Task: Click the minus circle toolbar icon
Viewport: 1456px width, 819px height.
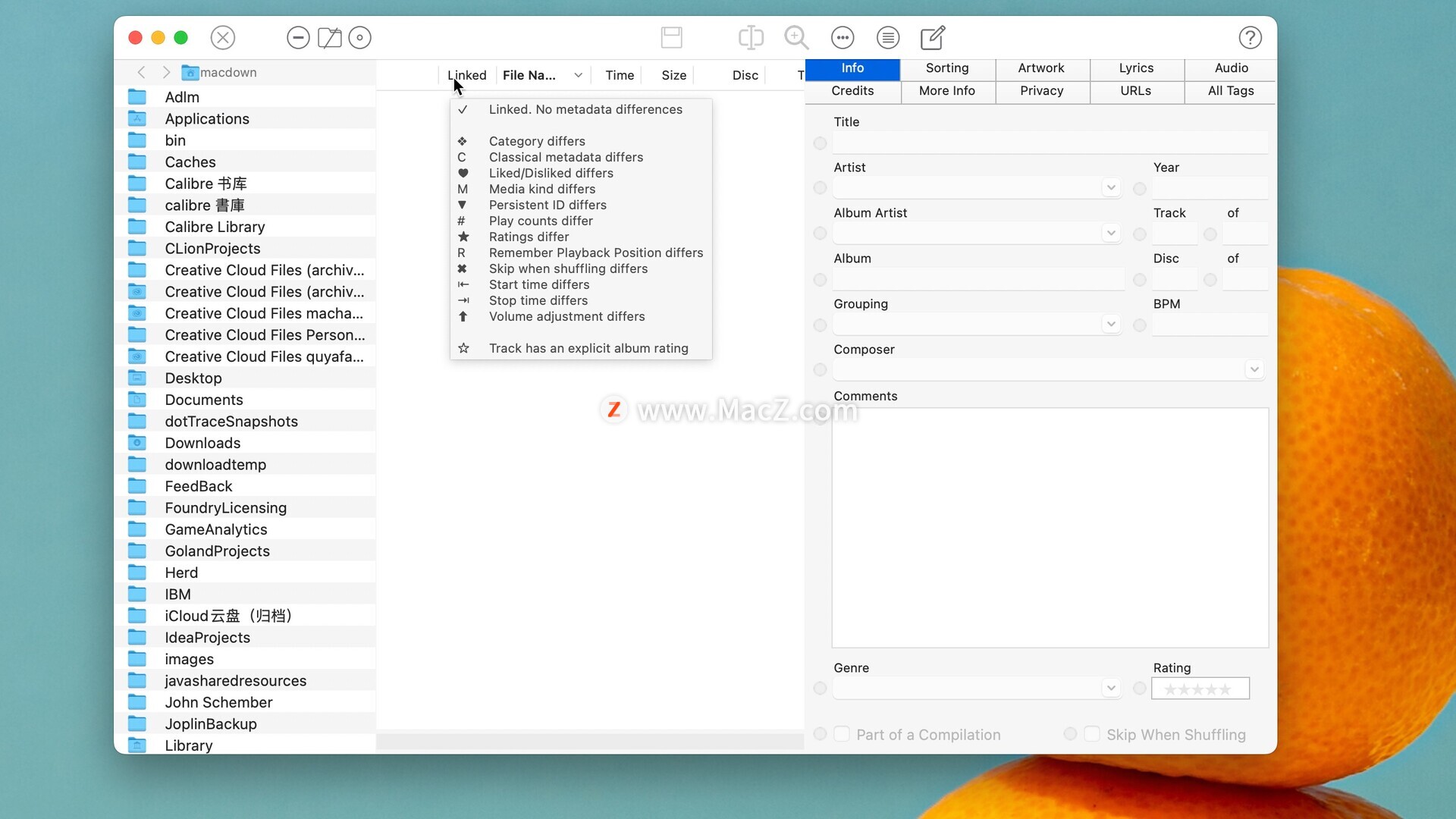Action: pyautogui.click(x=298, y=37)
